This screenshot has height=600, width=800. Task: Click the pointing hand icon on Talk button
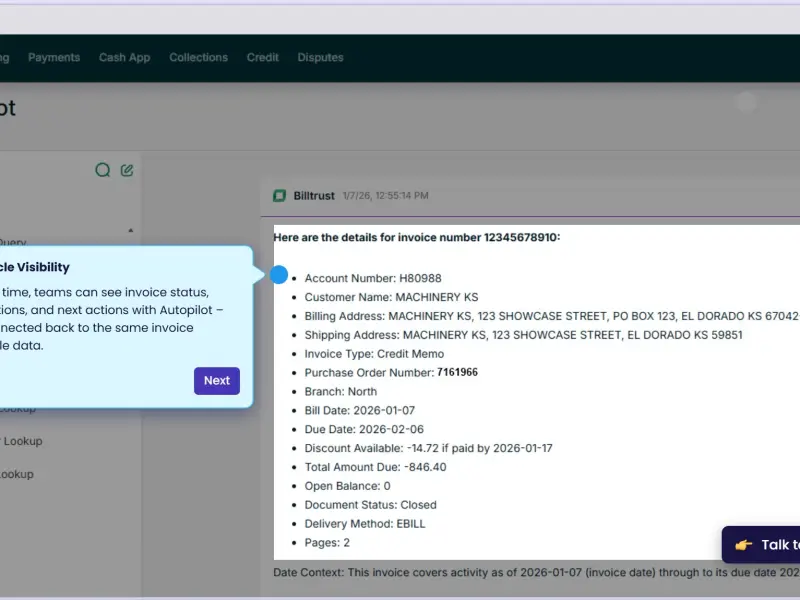tap(743, 545)
